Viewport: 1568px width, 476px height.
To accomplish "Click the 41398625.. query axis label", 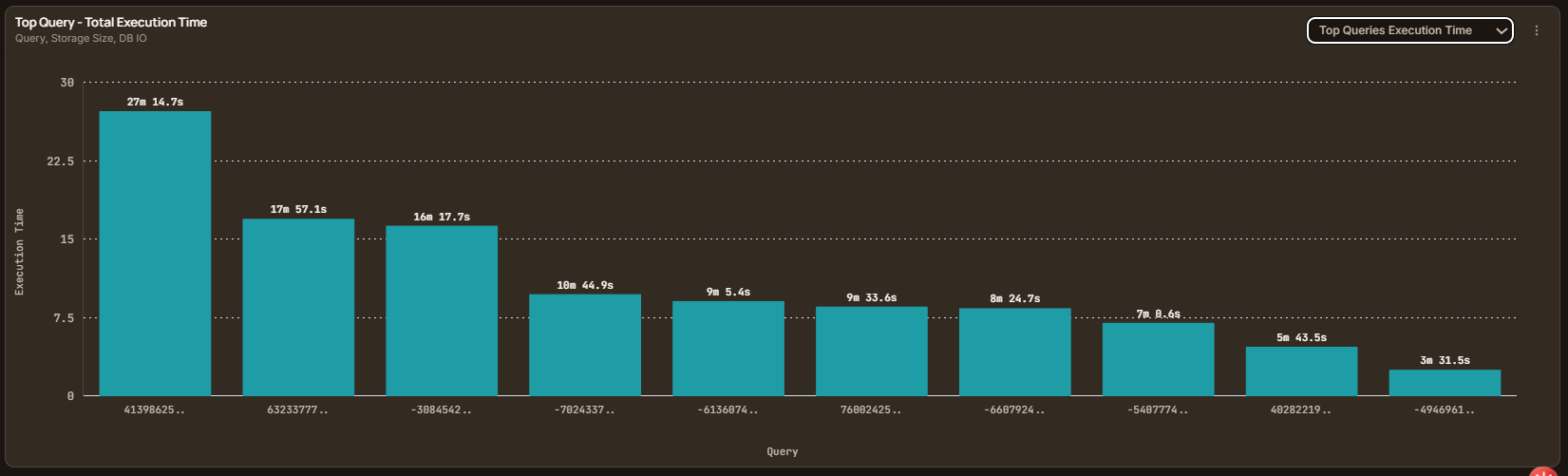I will (x=155, y=410).
